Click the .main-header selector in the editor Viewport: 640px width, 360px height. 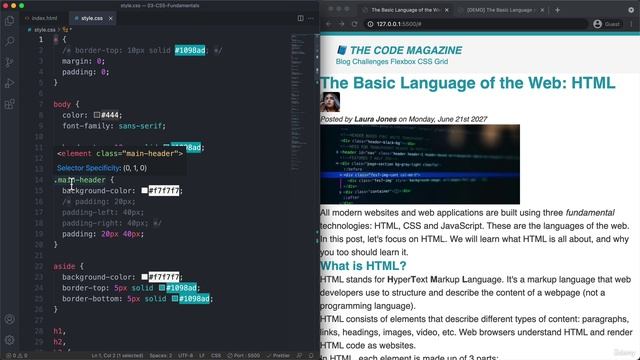pos(80,180)
